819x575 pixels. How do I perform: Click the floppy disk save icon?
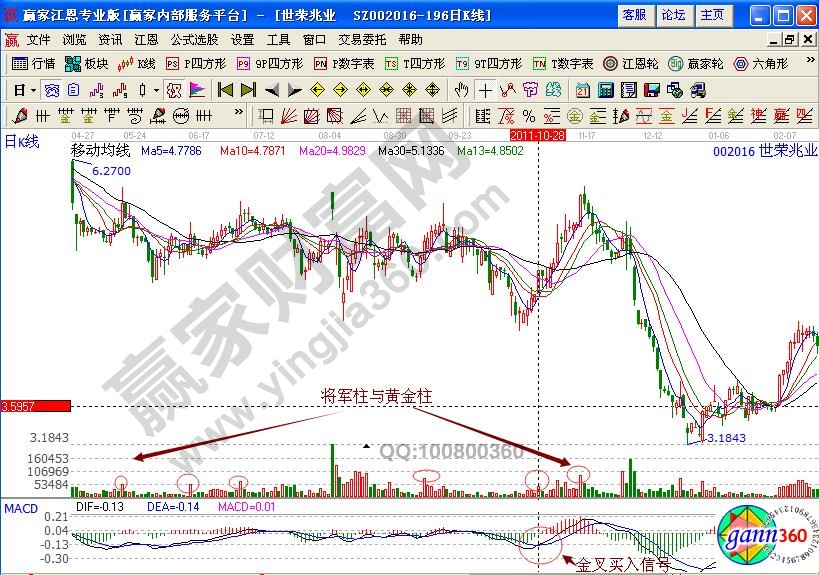pos(651,90)
